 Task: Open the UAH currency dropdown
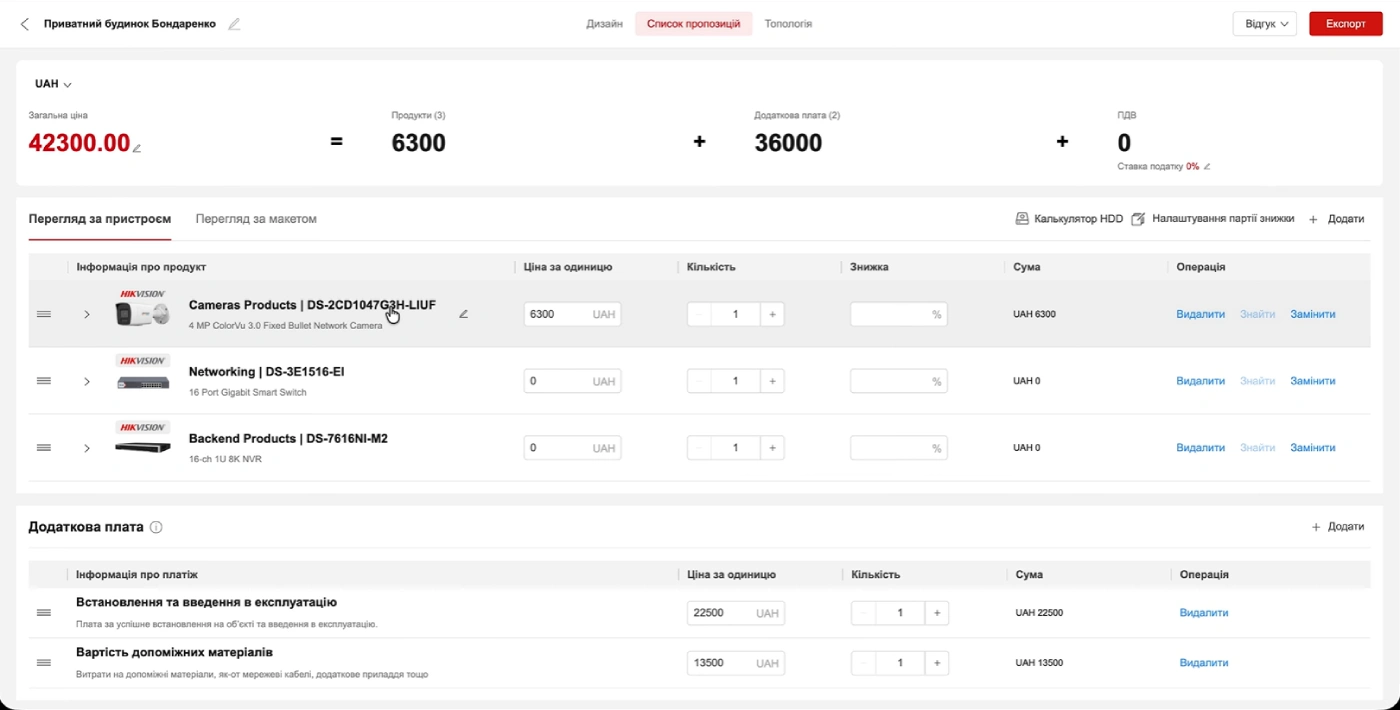coord(53,84)
